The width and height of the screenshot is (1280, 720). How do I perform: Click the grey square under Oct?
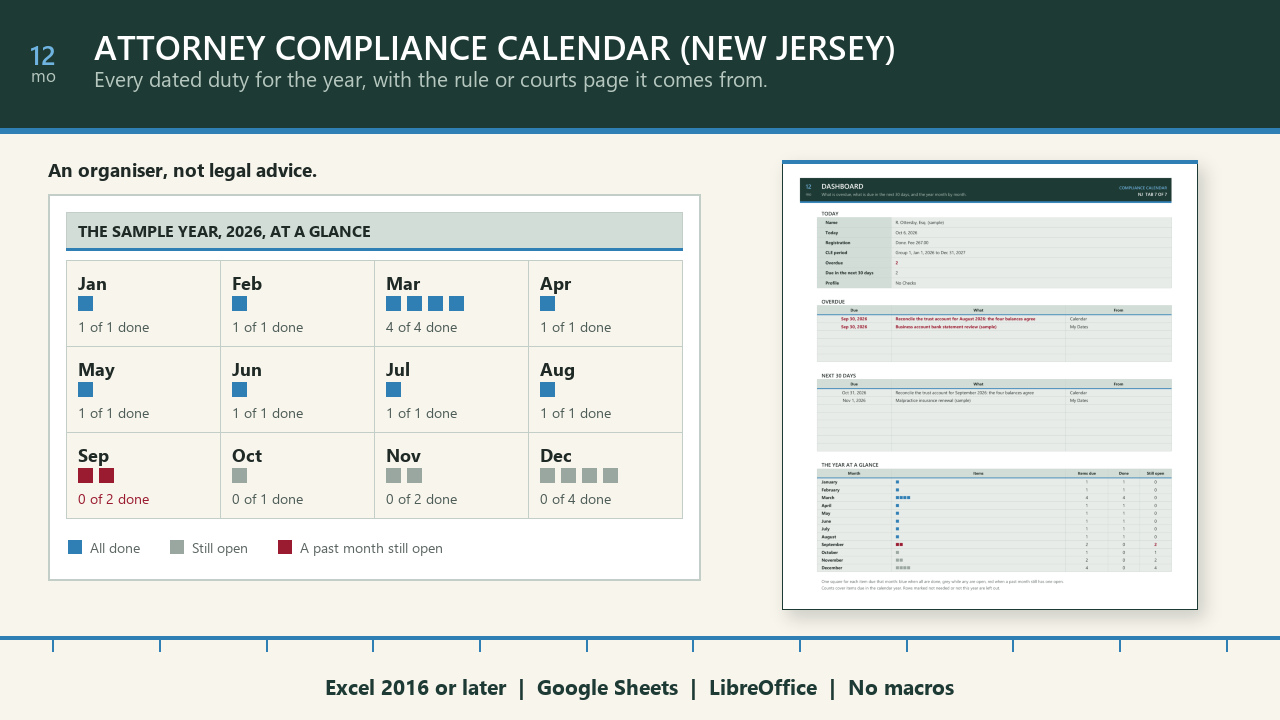point(239,475)
